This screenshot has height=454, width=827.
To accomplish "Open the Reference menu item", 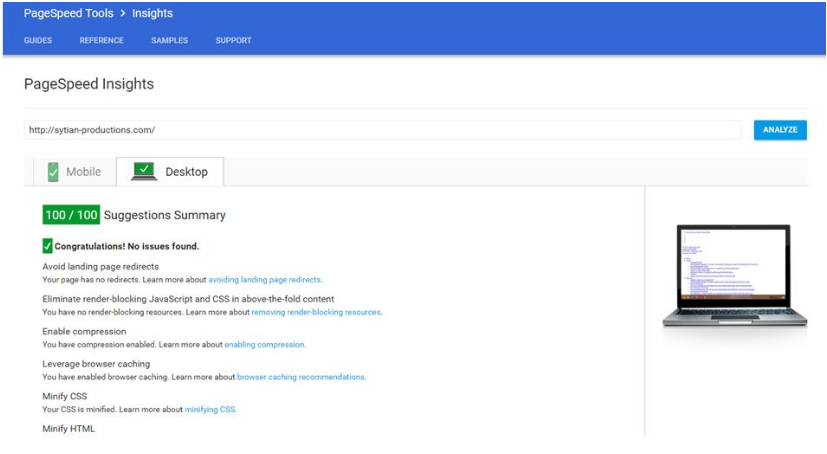I will [101, 40].
